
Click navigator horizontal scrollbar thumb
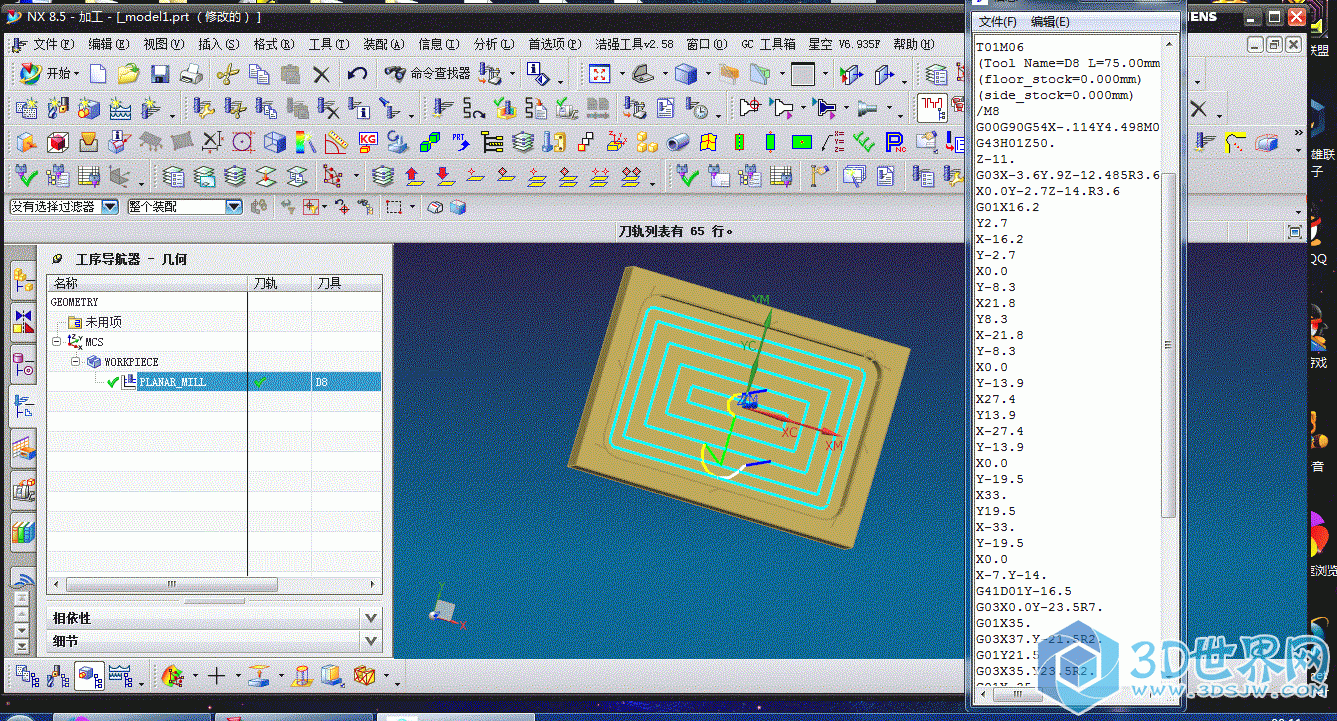point(171,585)
